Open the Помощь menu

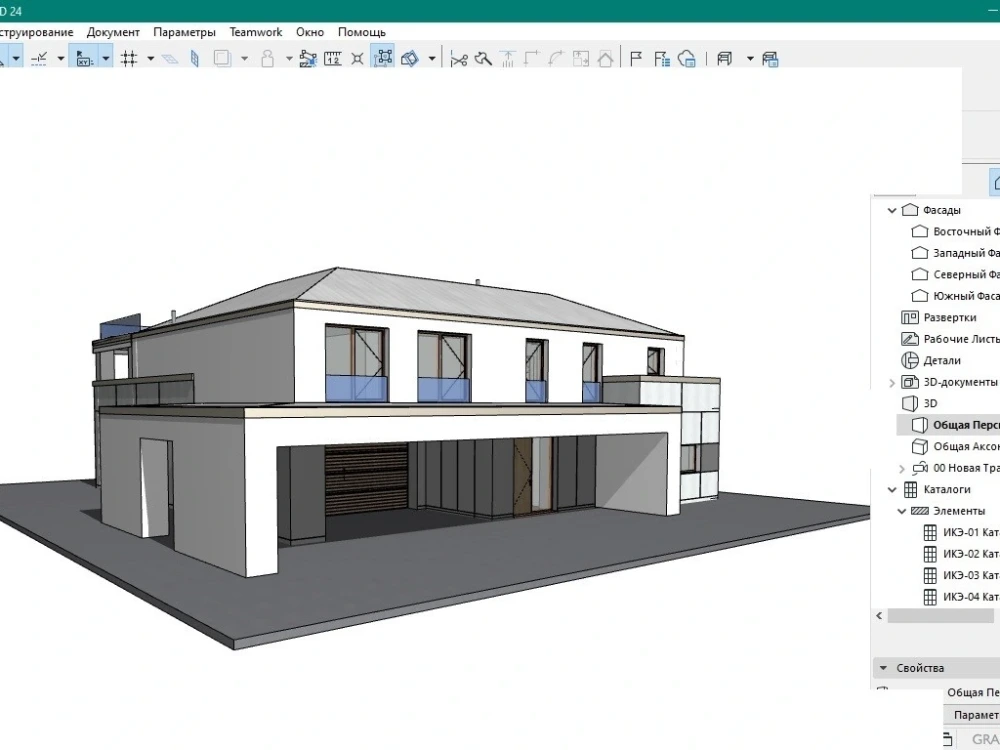pyautogui.click(x=362, y=32)
